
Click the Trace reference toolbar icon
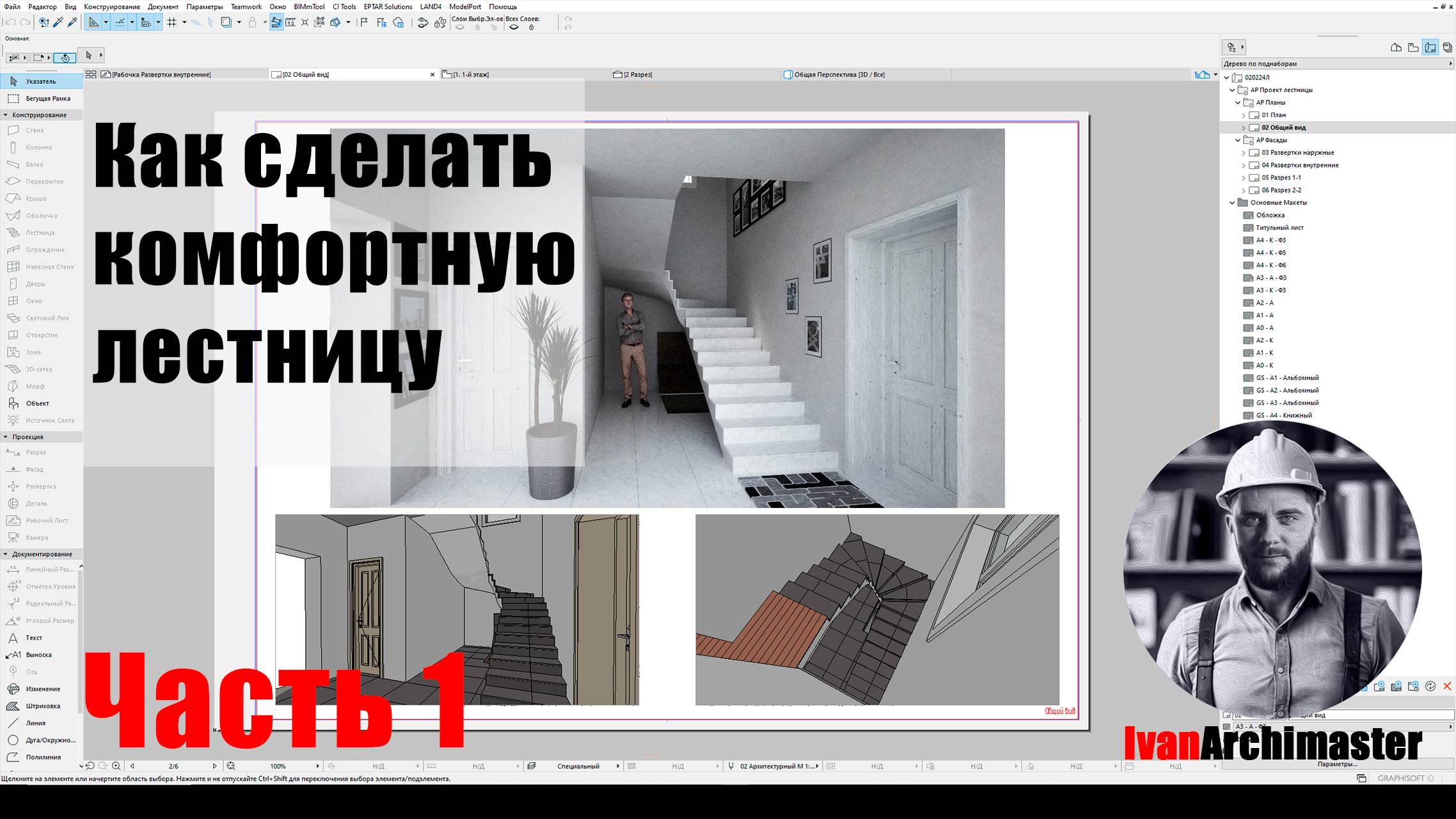coord(226,22)
